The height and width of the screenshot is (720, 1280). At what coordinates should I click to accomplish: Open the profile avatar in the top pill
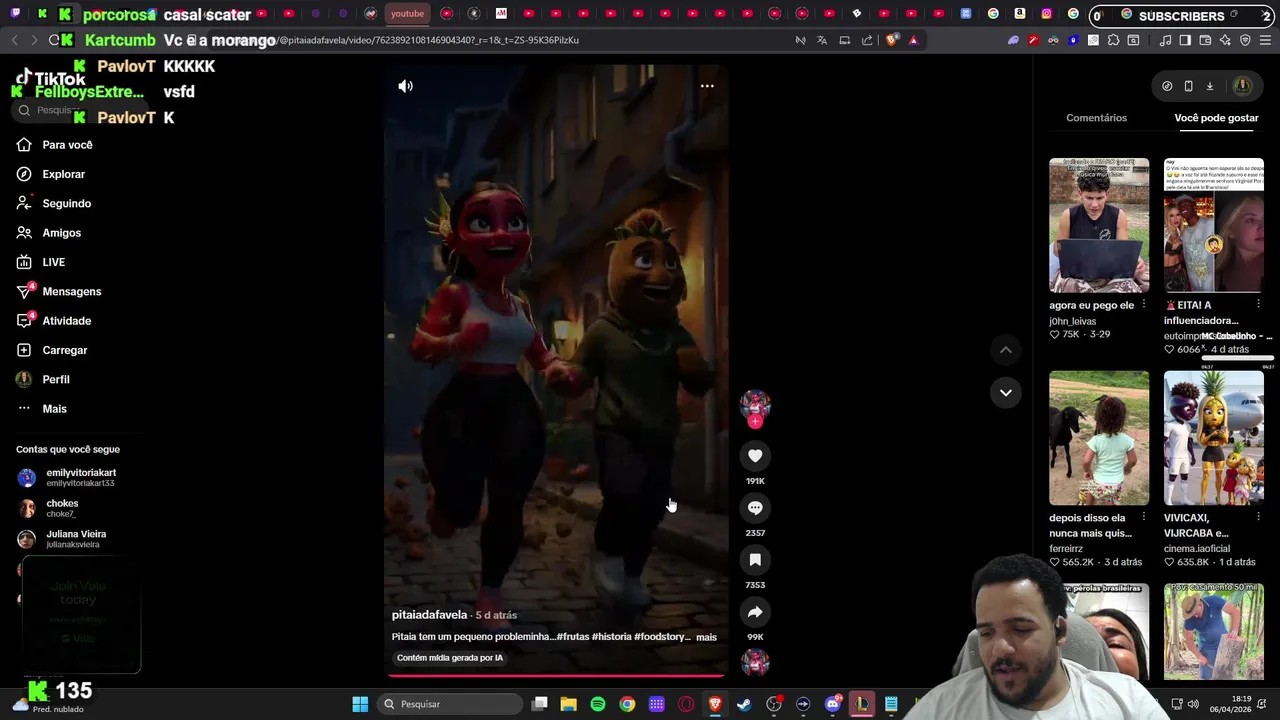tap(1242, 87)
